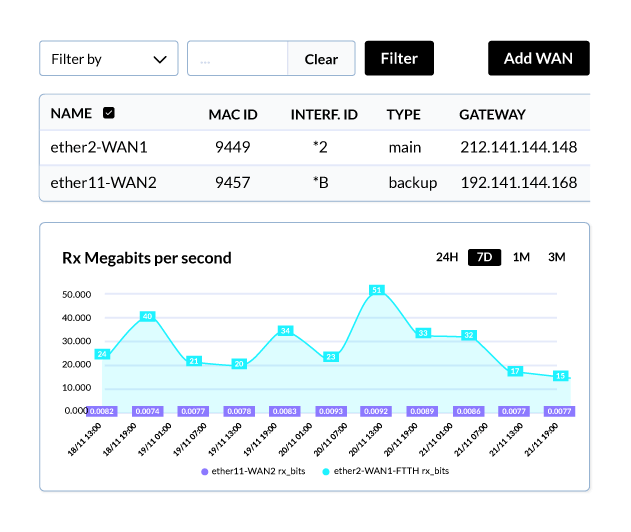The height and width of the screenshot is (532, 631).
Task: Click the MAC ID column header
Action: [233, 115]
